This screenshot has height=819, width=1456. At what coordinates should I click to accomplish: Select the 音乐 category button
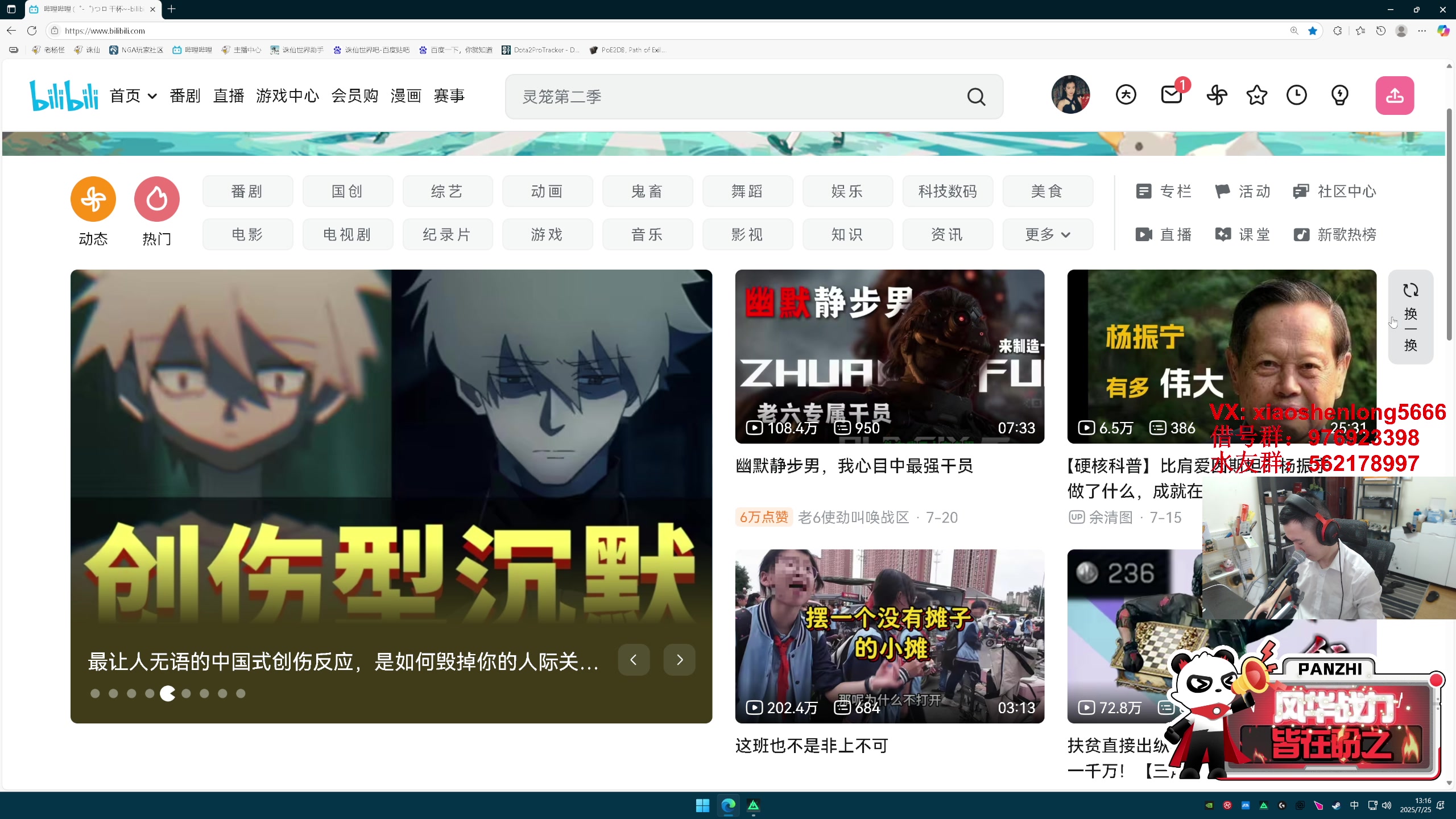[648, 234]
